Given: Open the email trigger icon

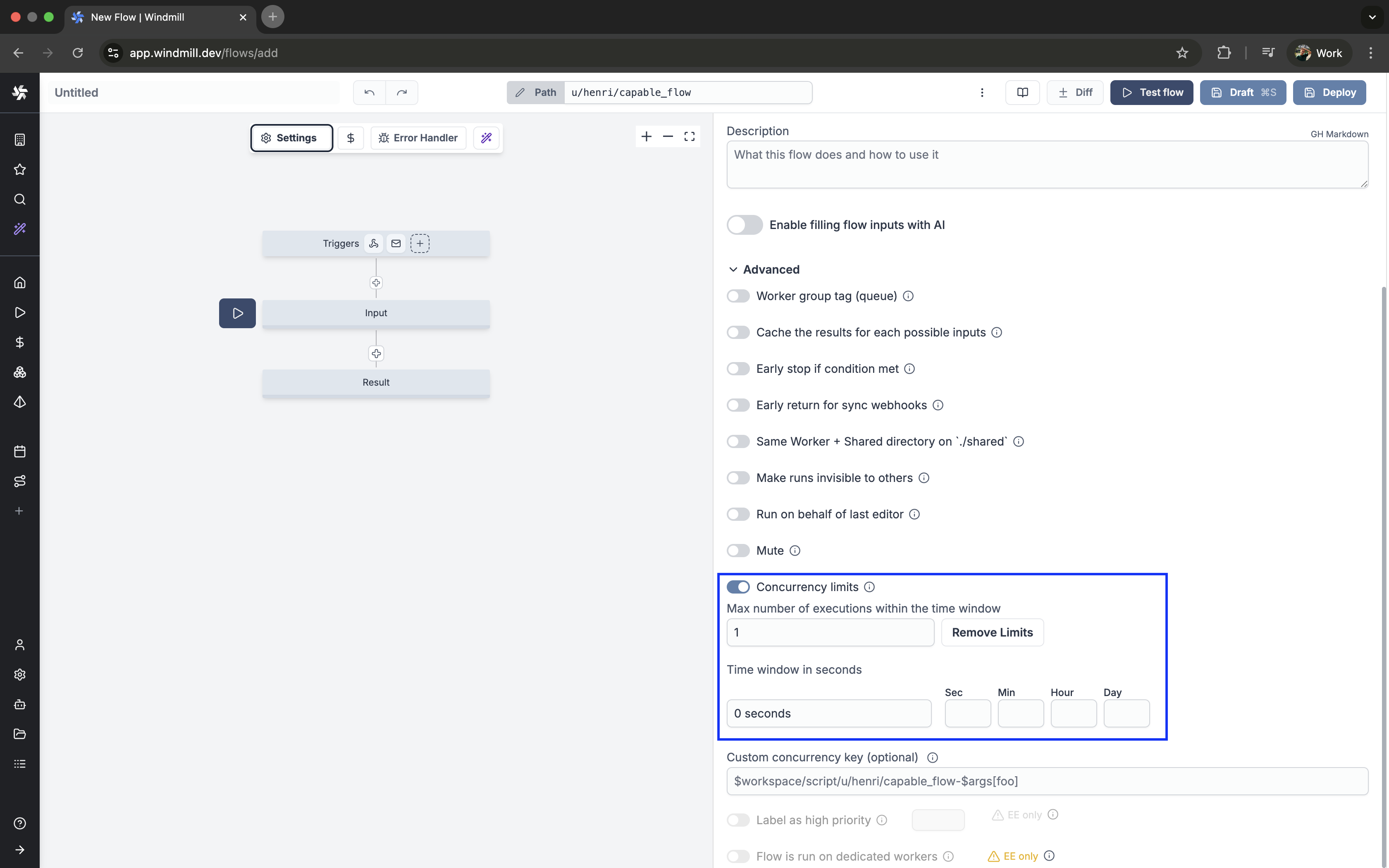Looking at the screenshot, I should point(396,243).
